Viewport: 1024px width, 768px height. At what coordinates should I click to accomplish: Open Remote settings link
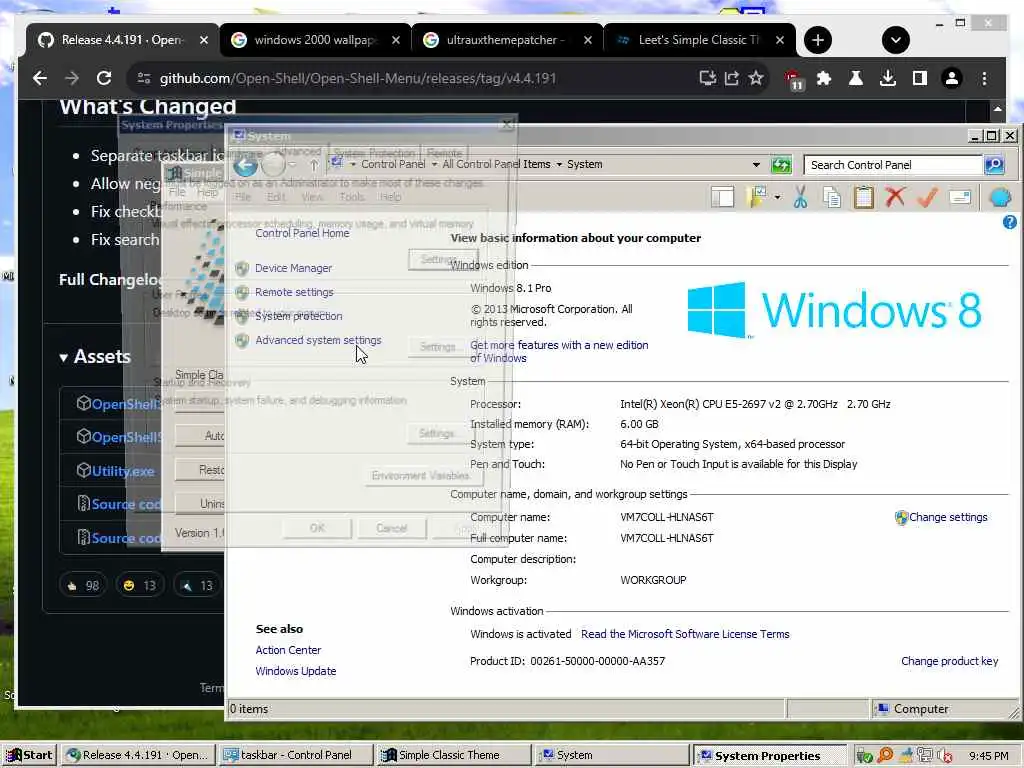coord(294,292)
